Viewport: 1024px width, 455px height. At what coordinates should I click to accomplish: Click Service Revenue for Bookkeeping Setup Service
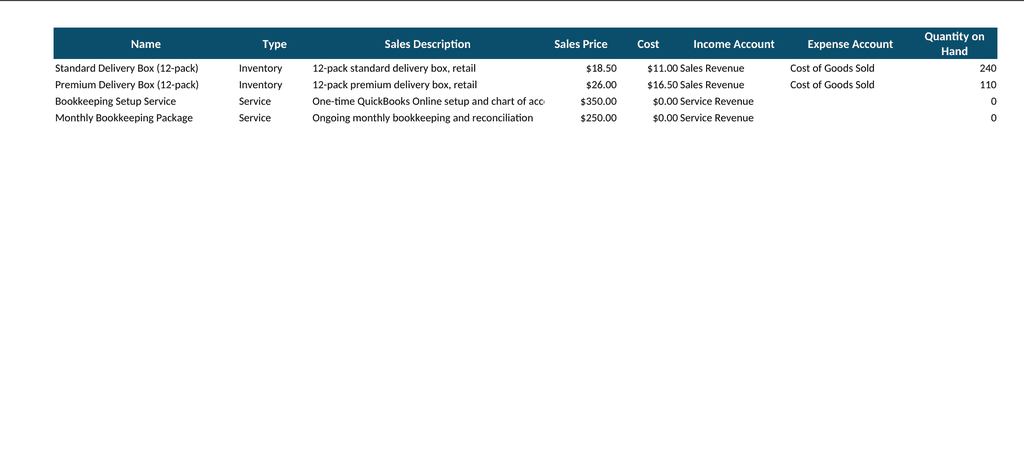[716, 101]
